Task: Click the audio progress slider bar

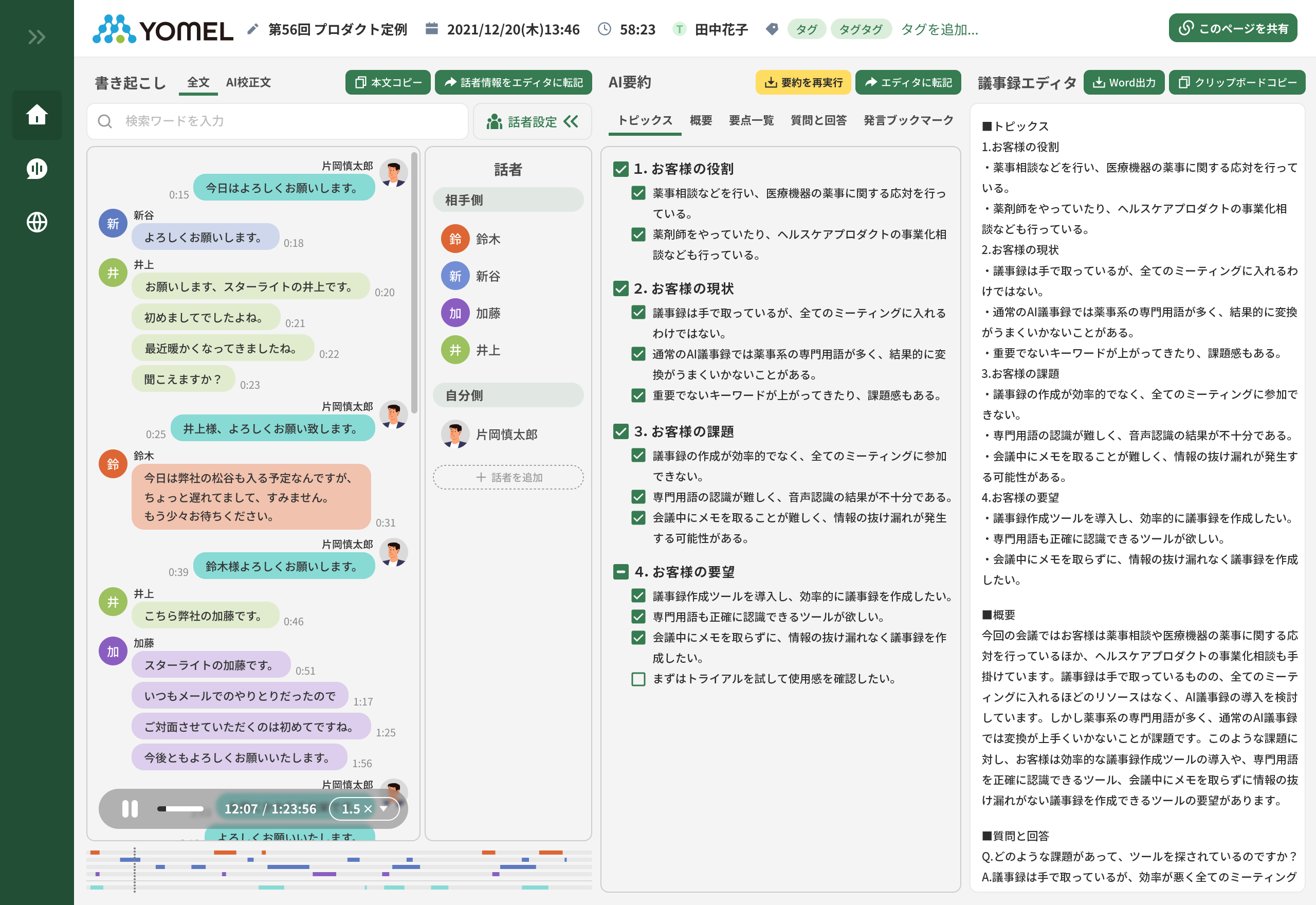Action: tap(180, 809)
